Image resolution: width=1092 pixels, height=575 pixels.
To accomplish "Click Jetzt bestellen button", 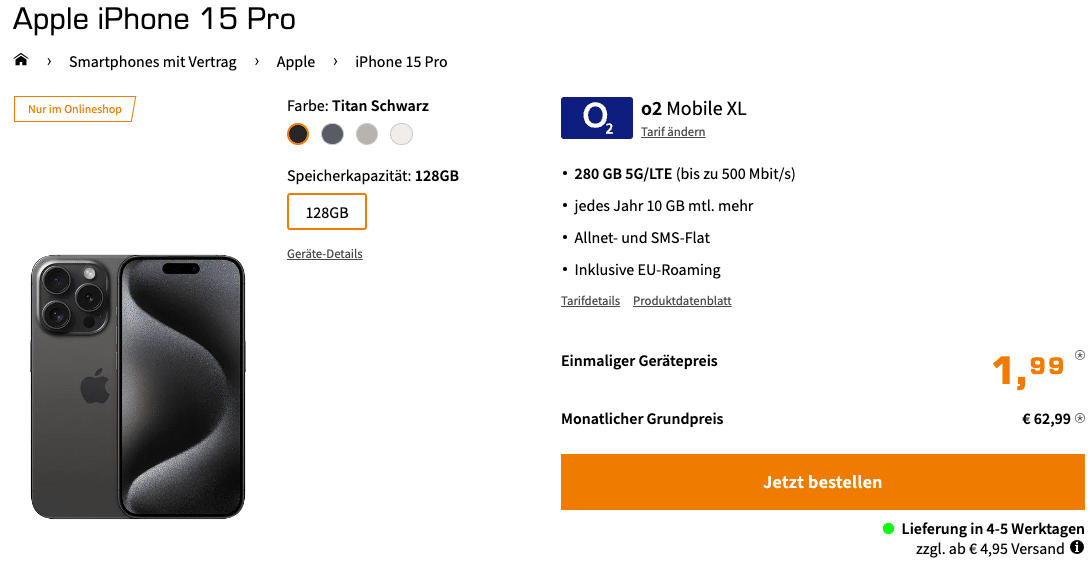I will (x=822, y=482).
